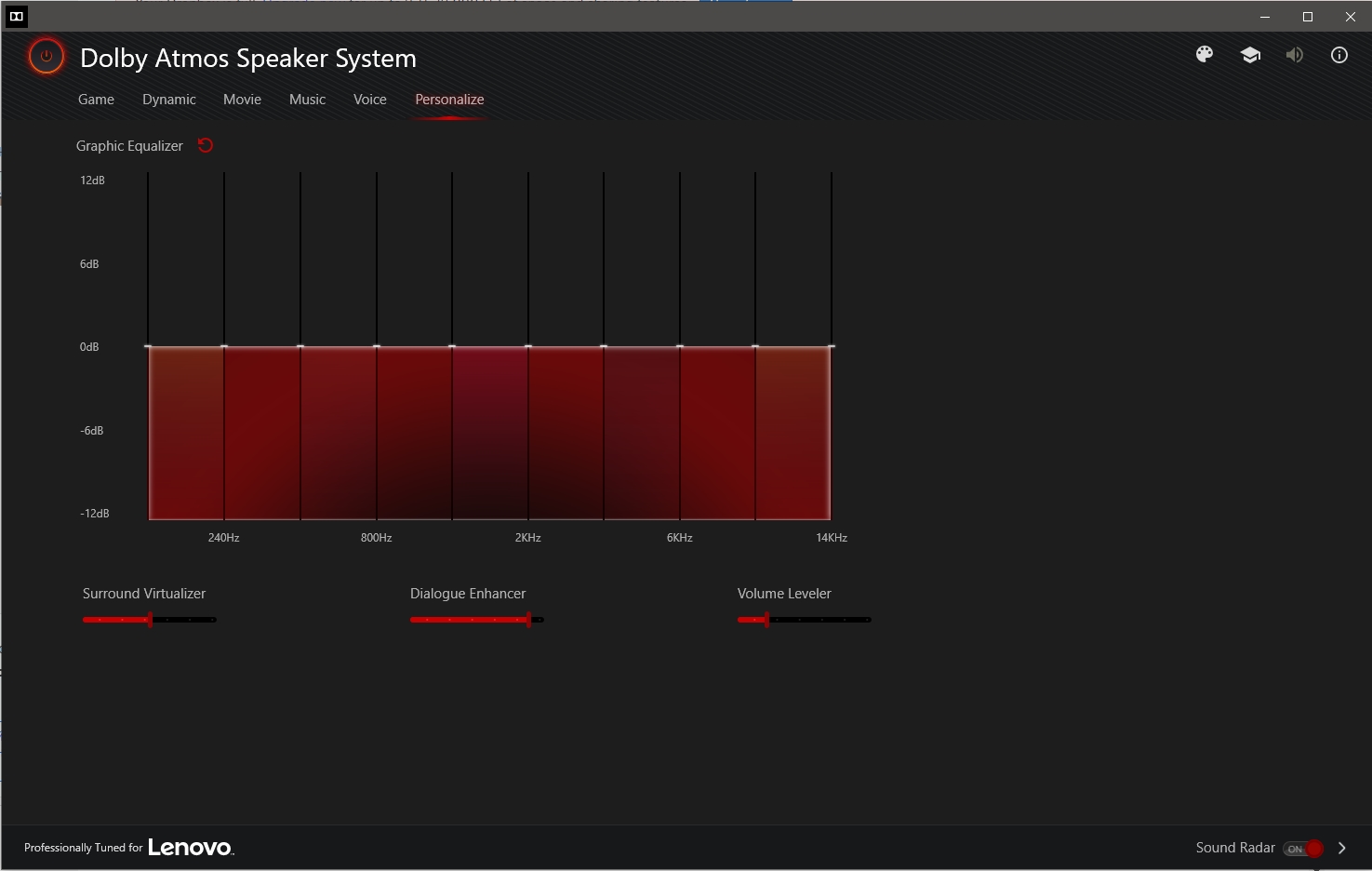This screenshot has width=1372, height=871.
Task: Click the Surround Virtualizer slider handle
Action: 150,620
